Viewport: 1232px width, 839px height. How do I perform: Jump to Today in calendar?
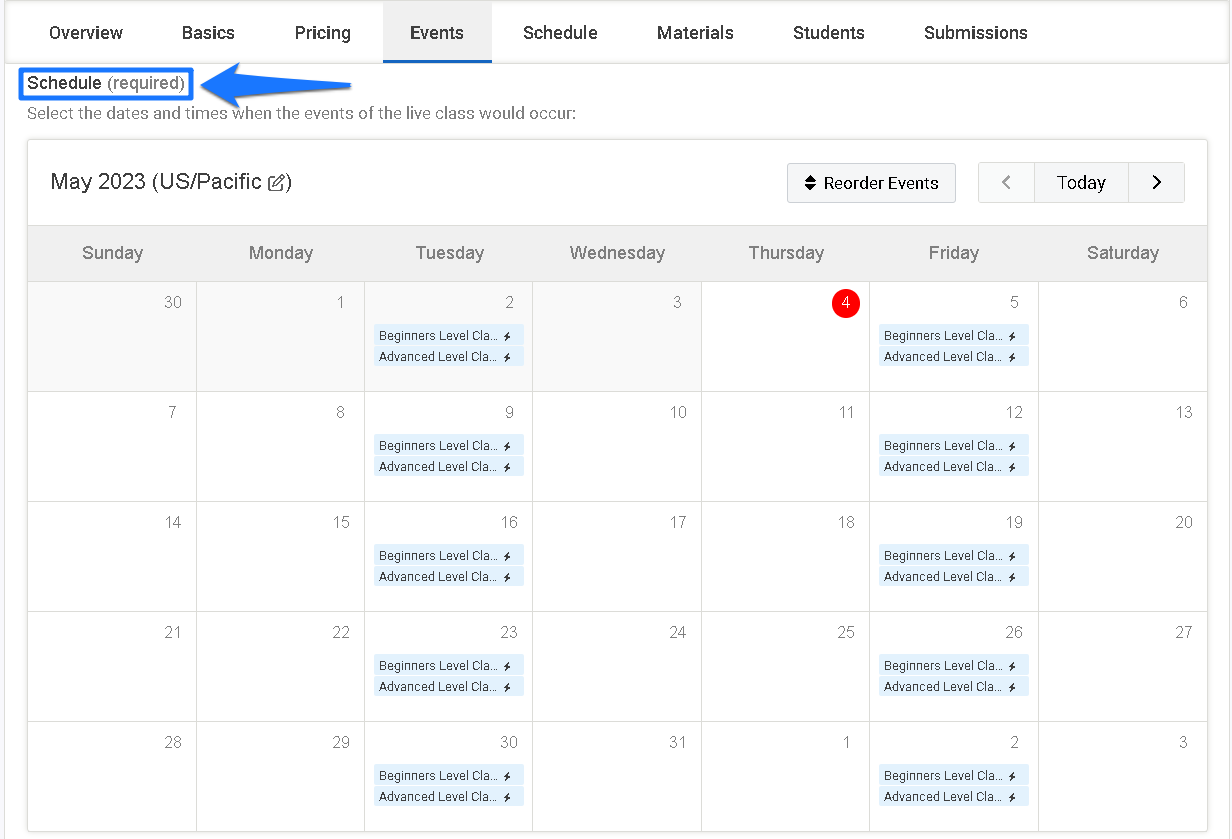pyautogui.click(x=1081, y=183)
